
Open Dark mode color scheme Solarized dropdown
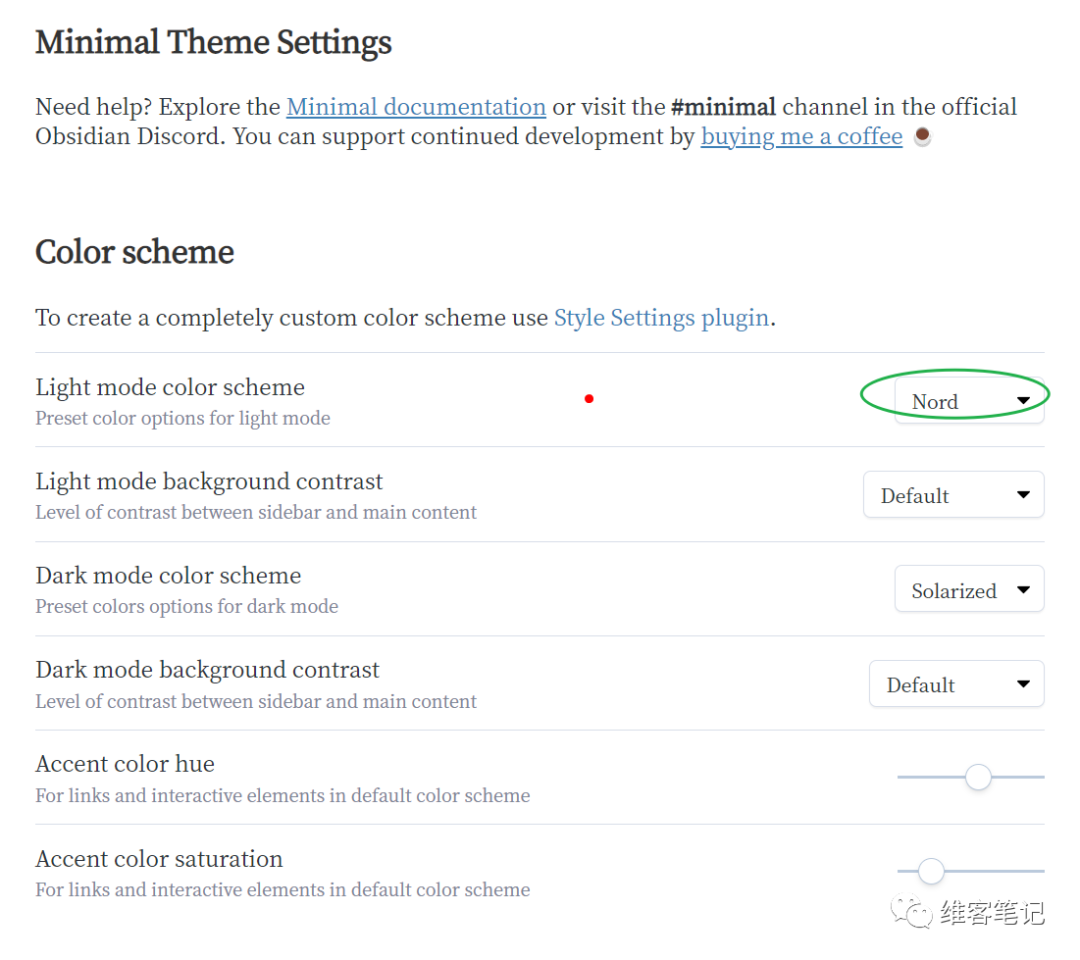(x=968, y=590)
